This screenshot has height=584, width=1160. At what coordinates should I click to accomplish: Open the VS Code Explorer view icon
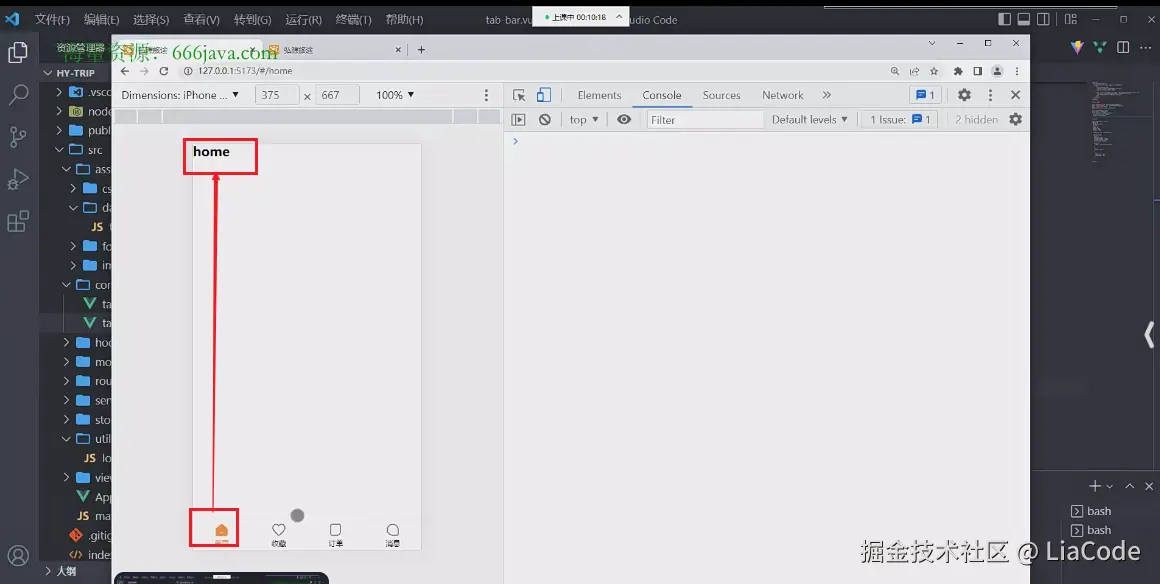tap(17, 53)
